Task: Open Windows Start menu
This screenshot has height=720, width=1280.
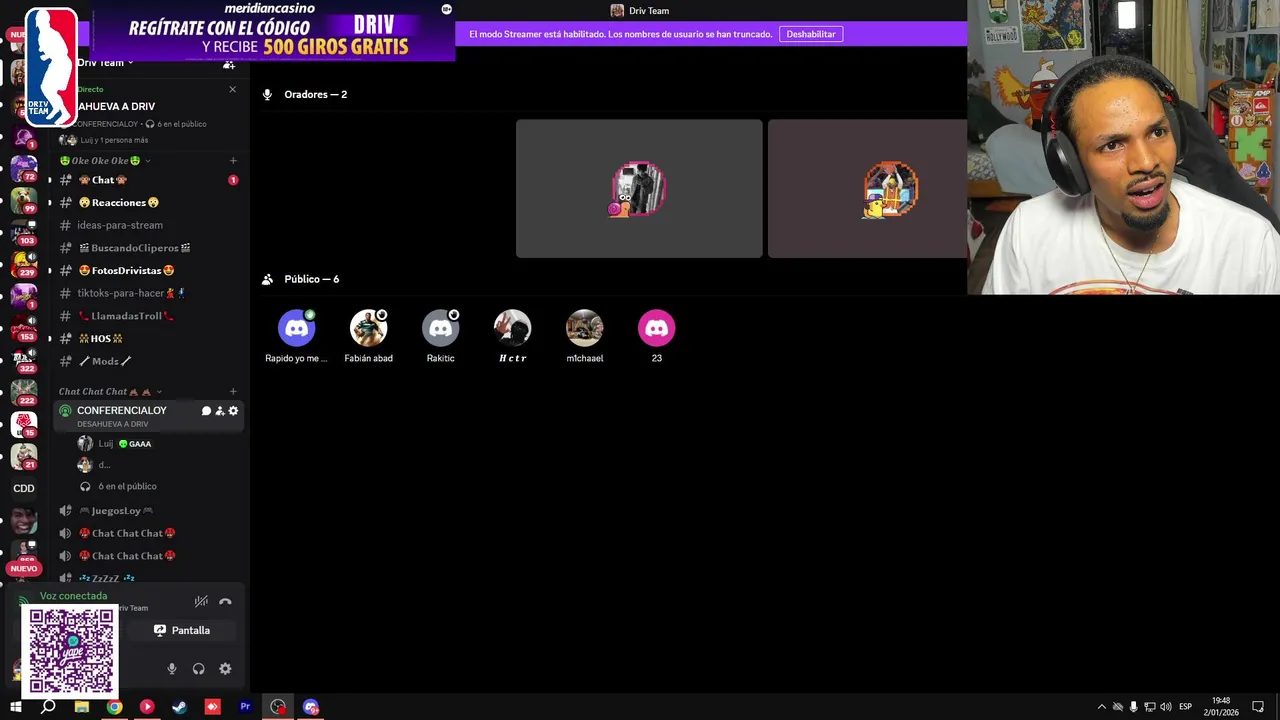Action: tap(16, 707)
